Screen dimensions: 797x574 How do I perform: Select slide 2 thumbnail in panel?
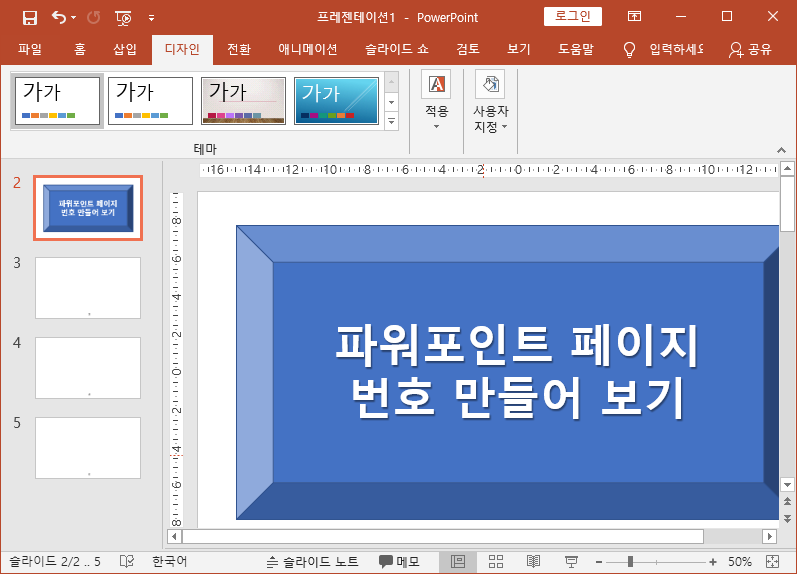tap(88, 208)
